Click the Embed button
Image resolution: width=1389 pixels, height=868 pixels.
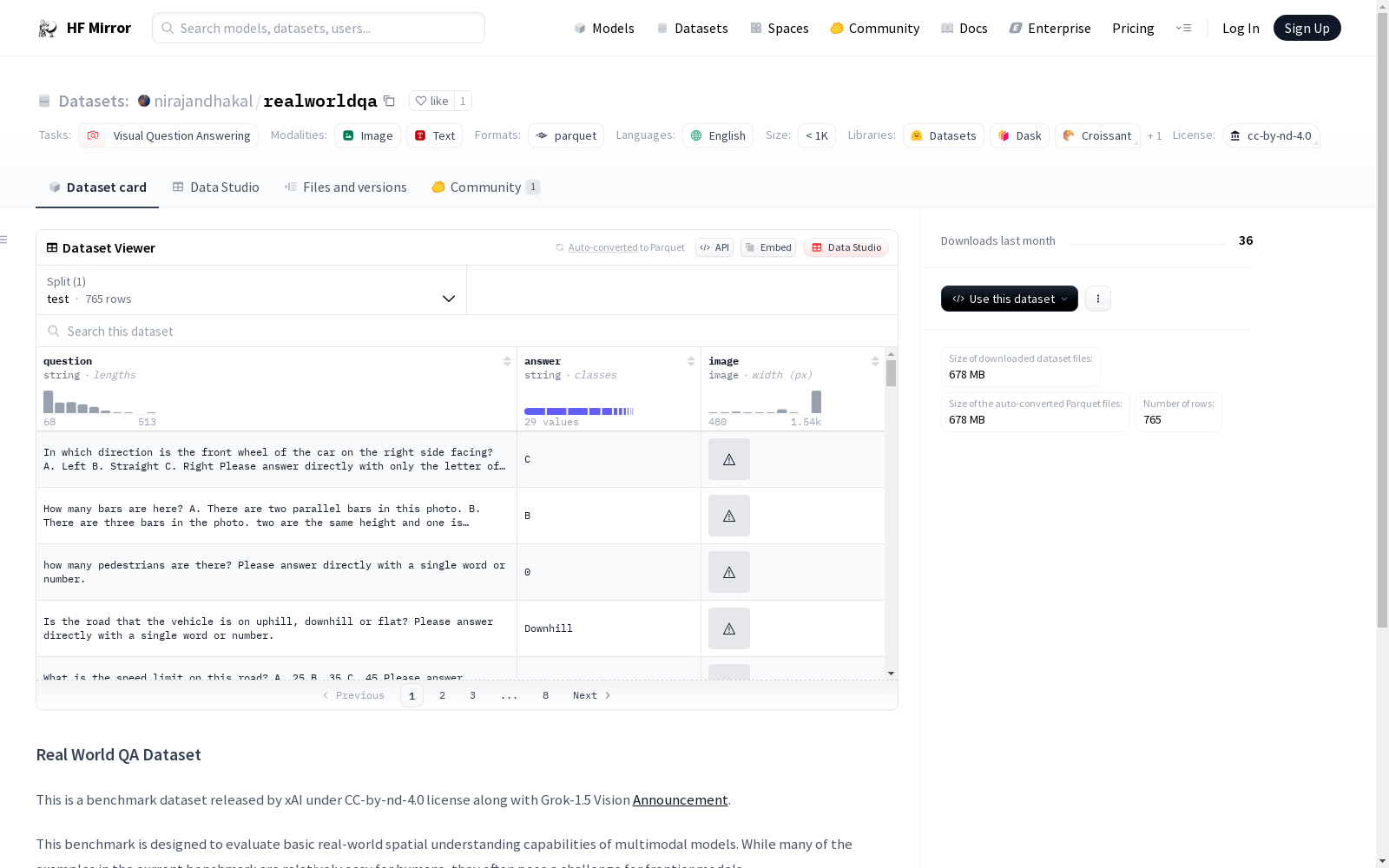768,247
